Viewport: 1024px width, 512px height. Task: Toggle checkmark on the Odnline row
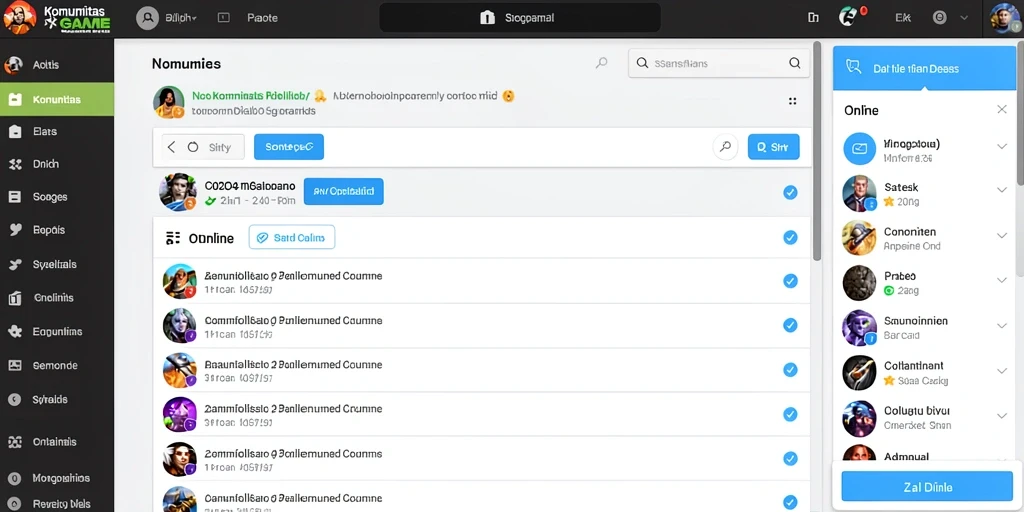pos(790,237)
